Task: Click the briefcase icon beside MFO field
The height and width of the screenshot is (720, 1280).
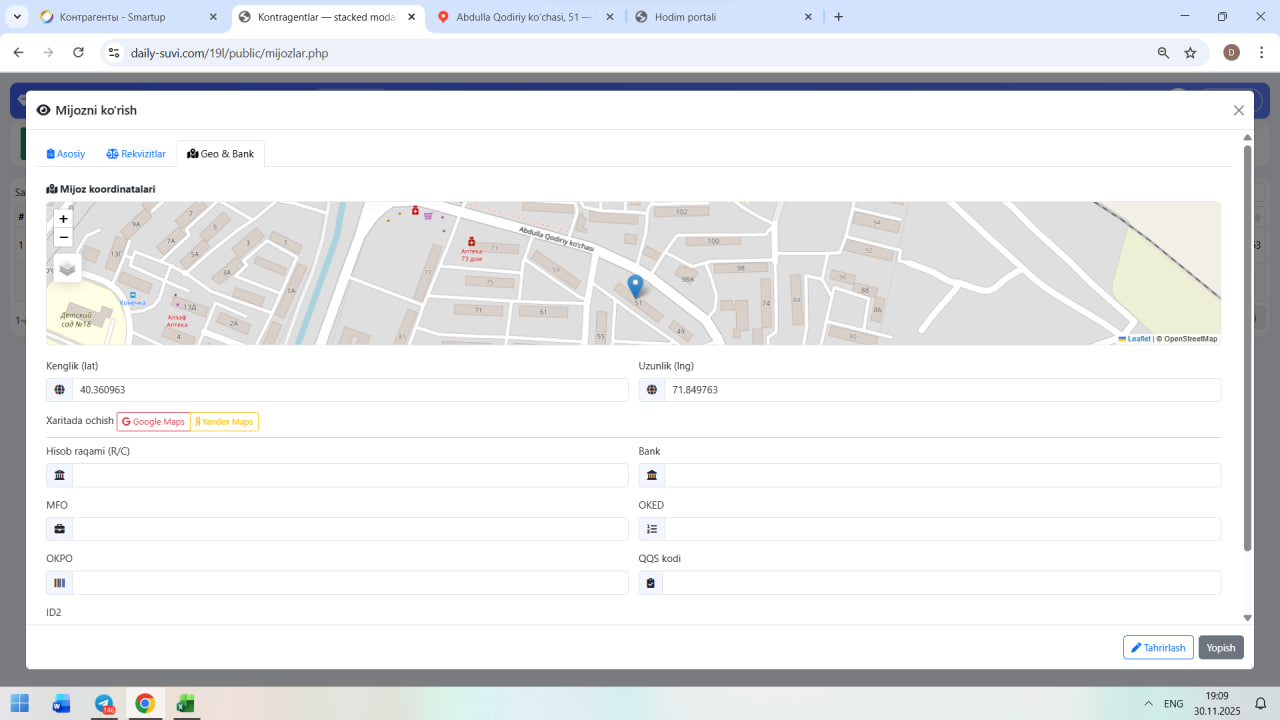Action: pos(59,529)
